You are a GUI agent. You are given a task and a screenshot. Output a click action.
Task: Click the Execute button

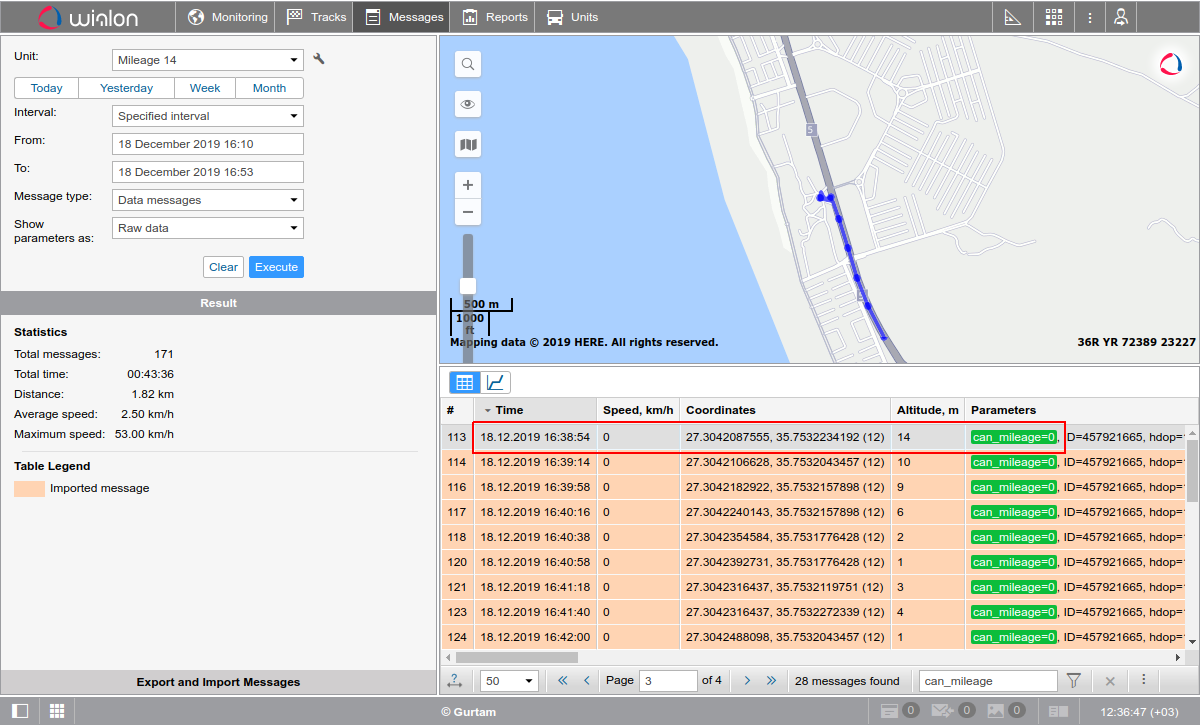[x=276, y=267]
